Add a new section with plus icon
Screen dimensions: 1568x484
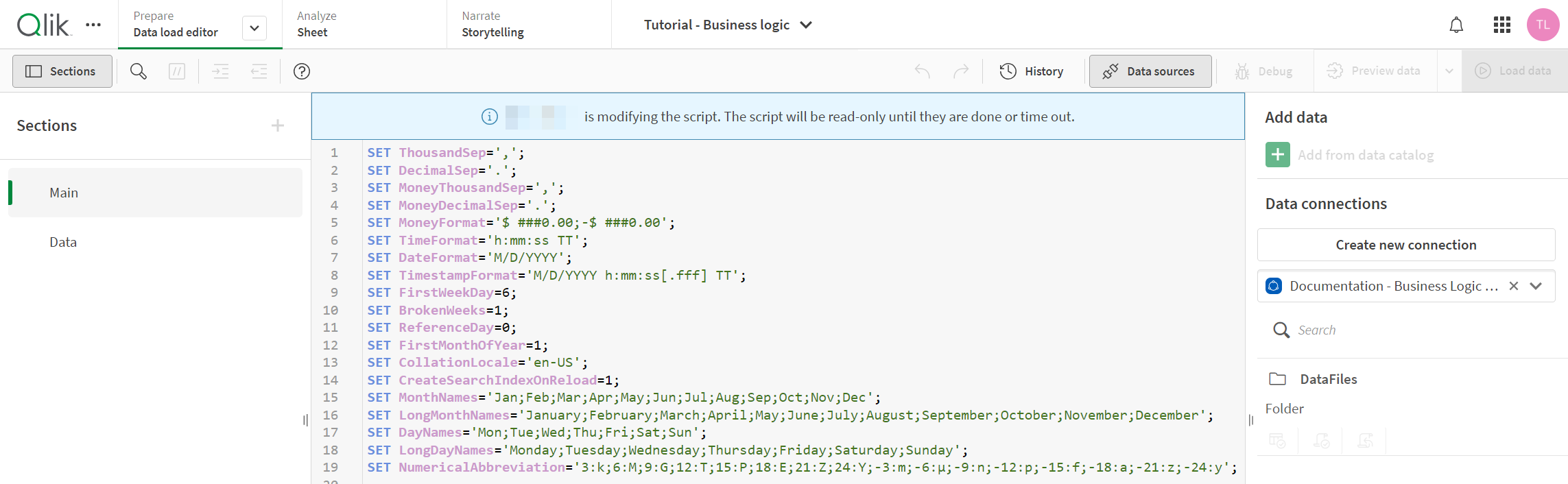point(278,125)
